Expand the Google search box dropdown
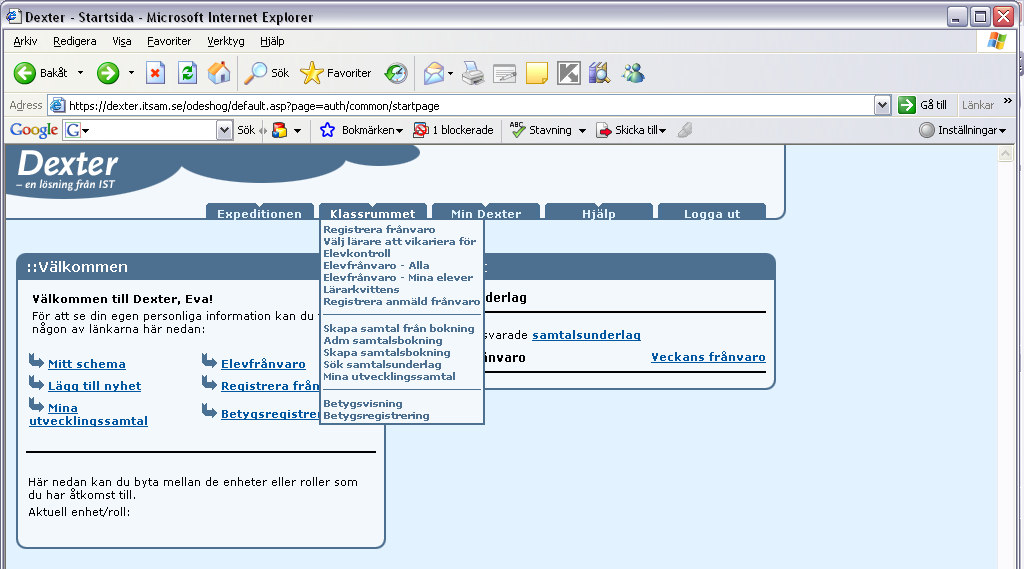 point(224,130)
